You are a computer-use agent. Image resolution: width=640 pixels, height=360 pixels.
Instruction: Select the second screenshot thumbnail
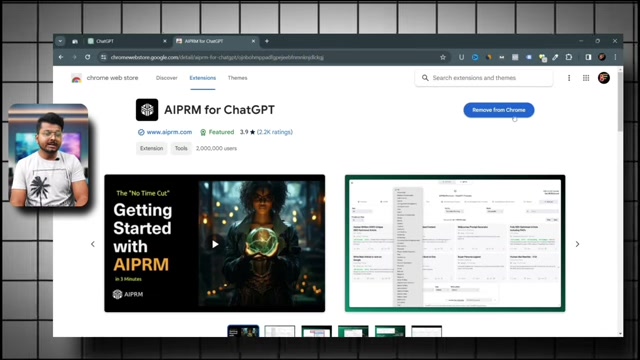point(280,331)
